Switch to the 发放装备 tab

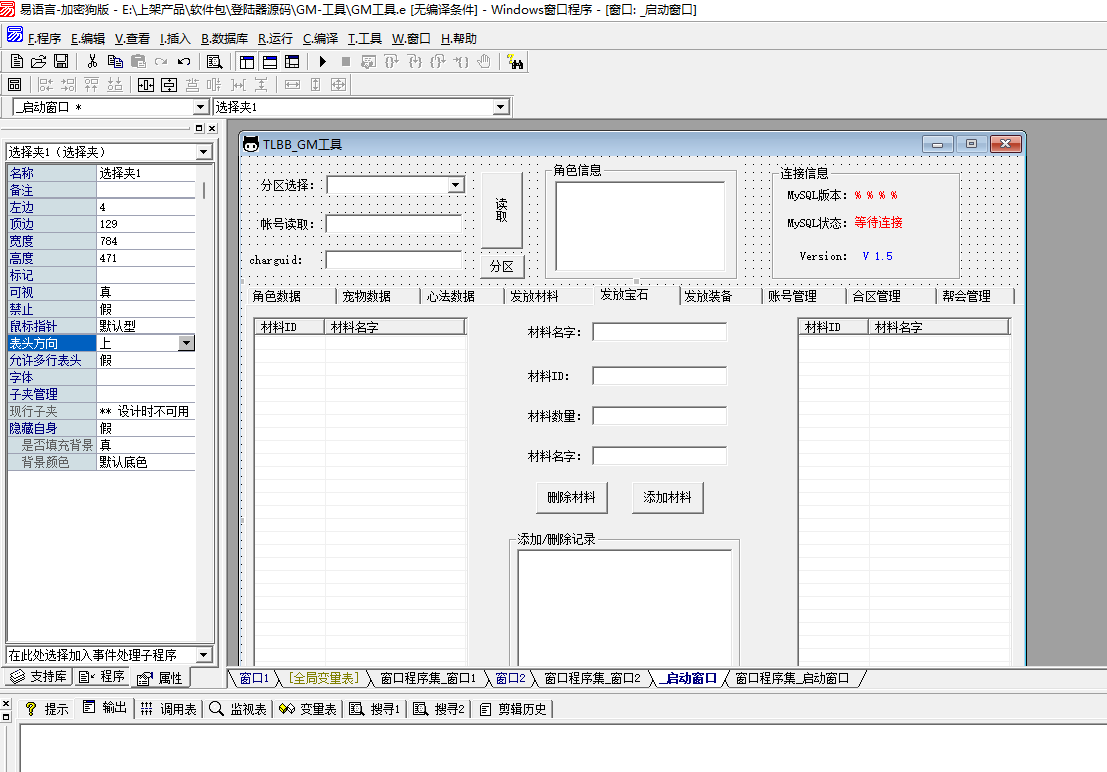tap(708, 296)
